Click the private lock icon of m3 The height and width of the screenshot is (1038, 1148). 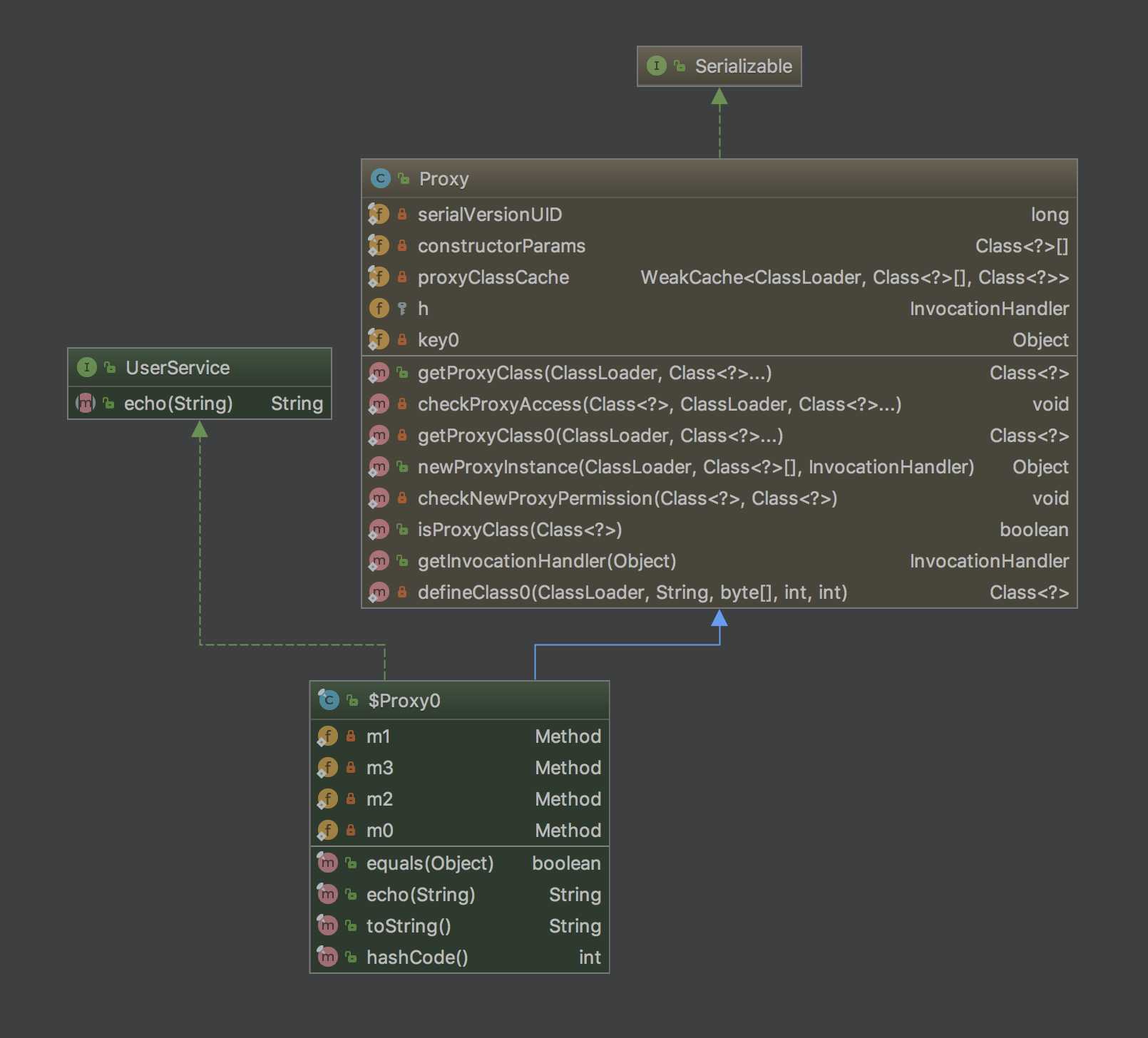click(351, 767)
